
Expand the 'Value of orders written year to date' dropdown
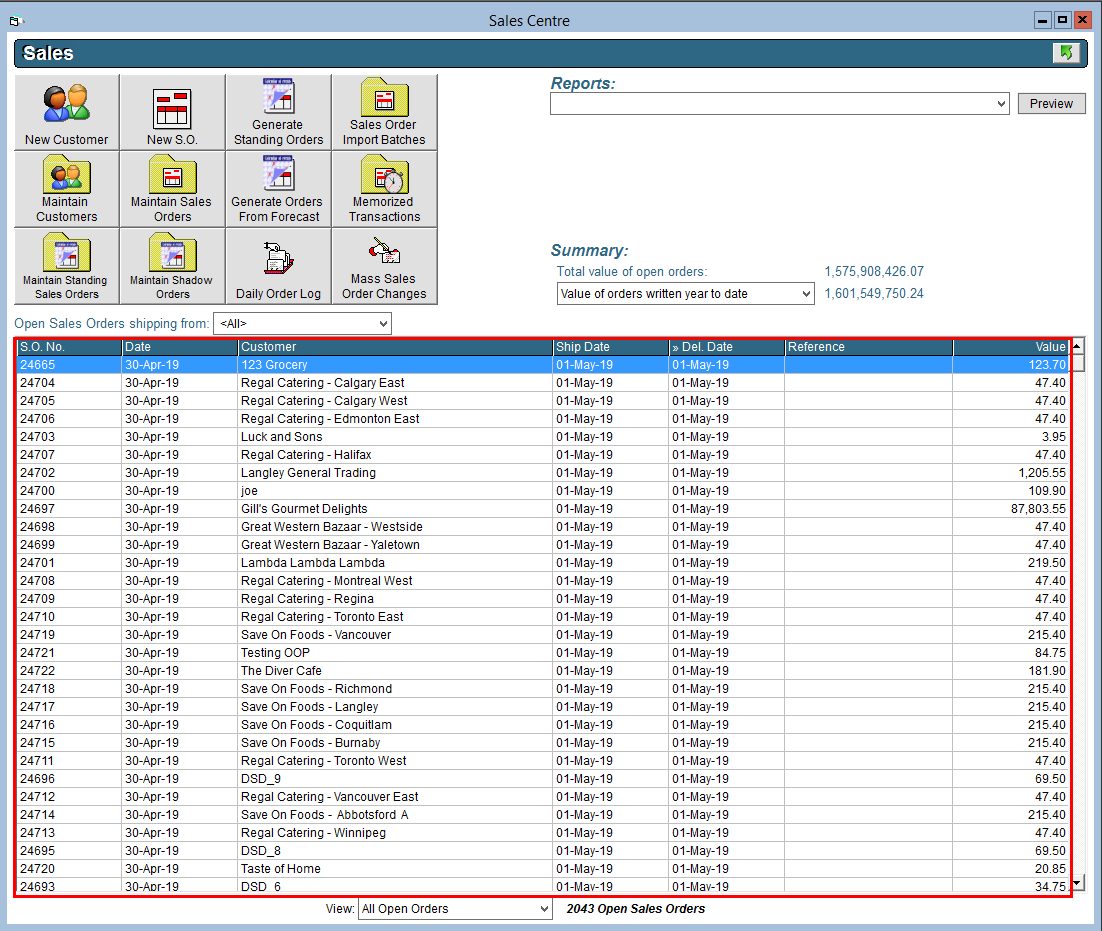pyautogui.click(x=806, y=294)
